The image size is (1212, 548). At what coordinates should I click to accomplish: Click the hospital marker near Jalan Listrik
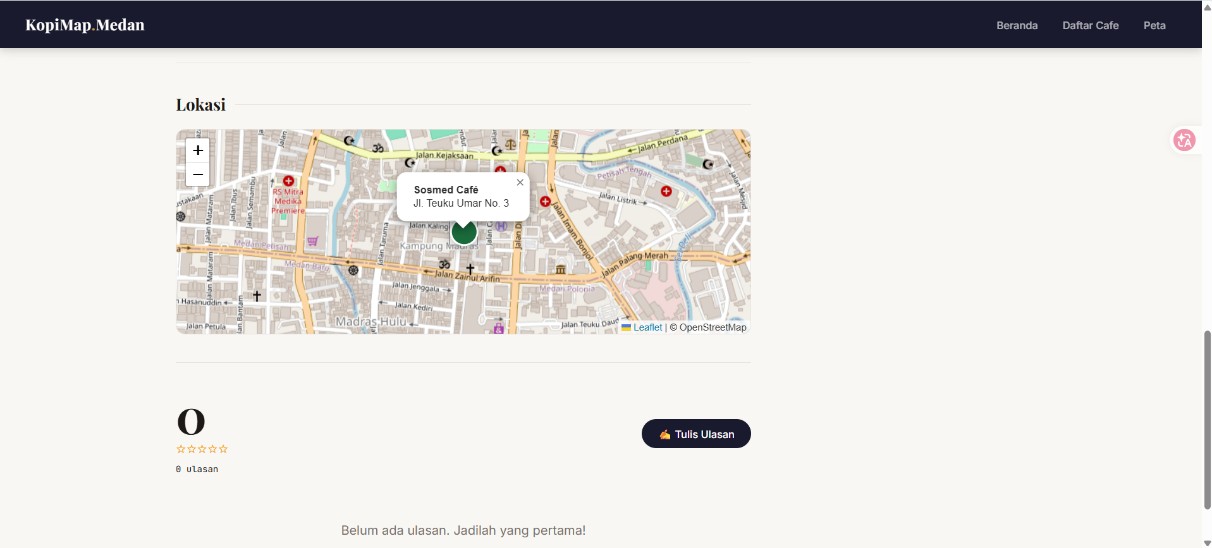(x=666, y=191)
